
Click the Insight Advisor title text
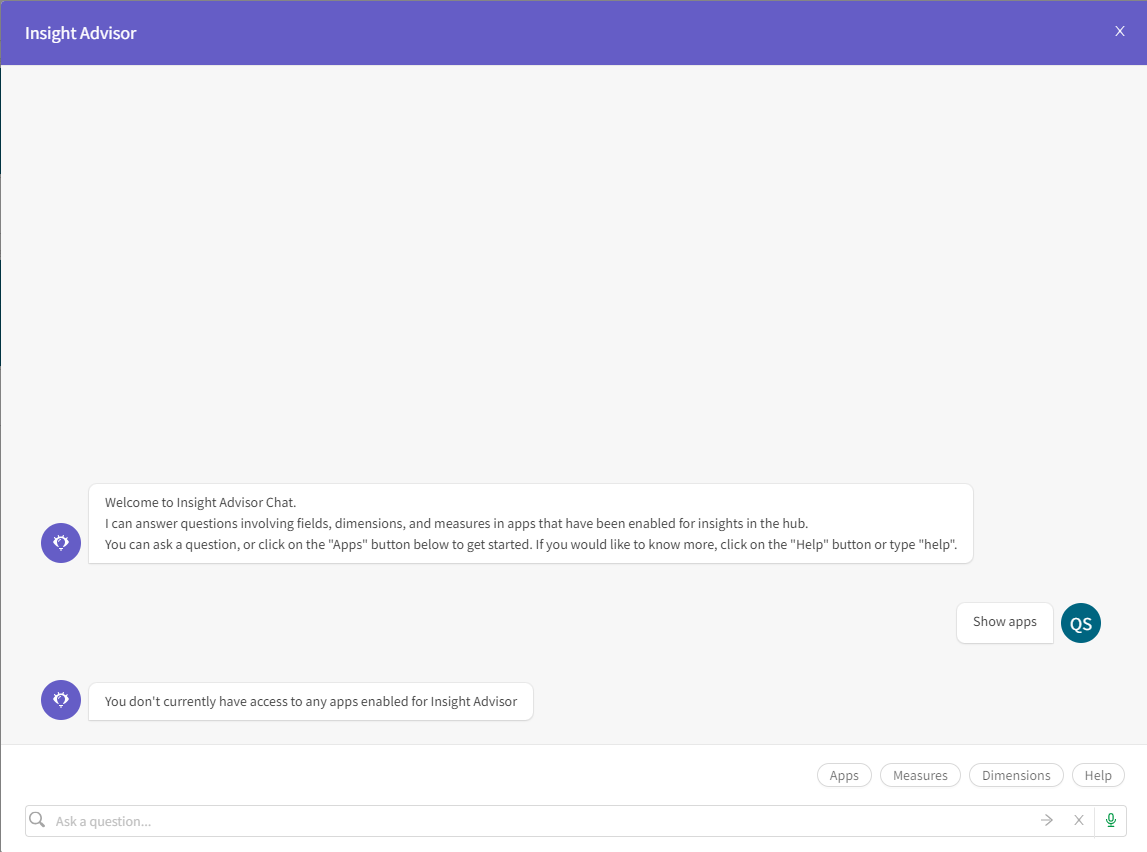[80, 32]
